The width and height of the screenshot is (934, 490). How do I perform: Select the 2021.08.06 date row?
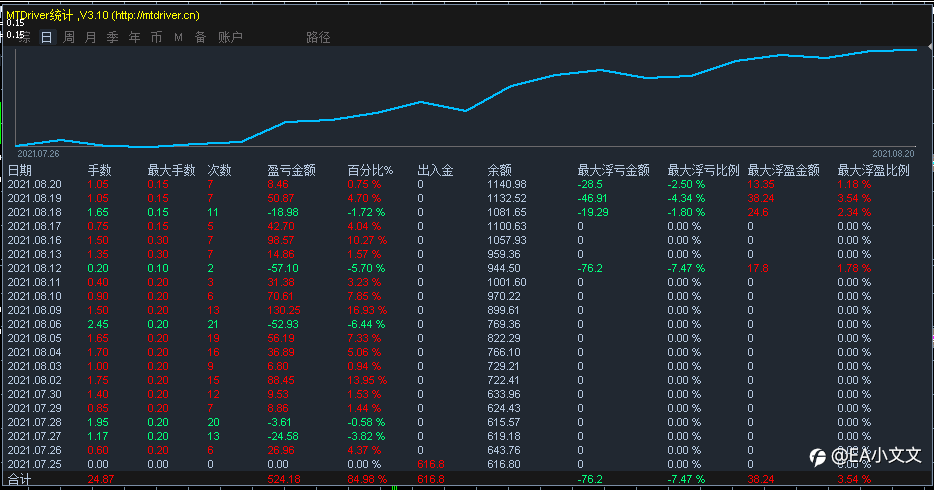(35, 324)
